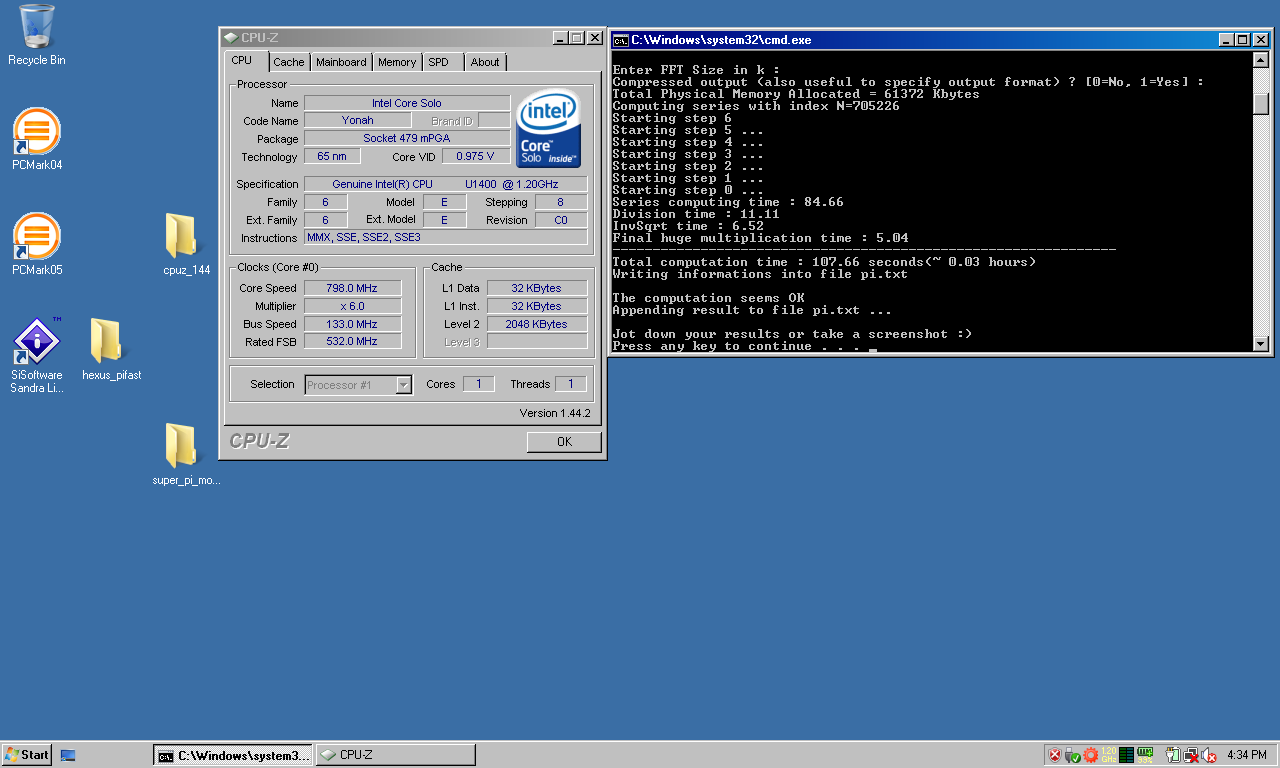This screenshot has width=1280, height=768.
Task: Click the cmd window scroll-up arrow
Action: click(x=1261, y=60)
